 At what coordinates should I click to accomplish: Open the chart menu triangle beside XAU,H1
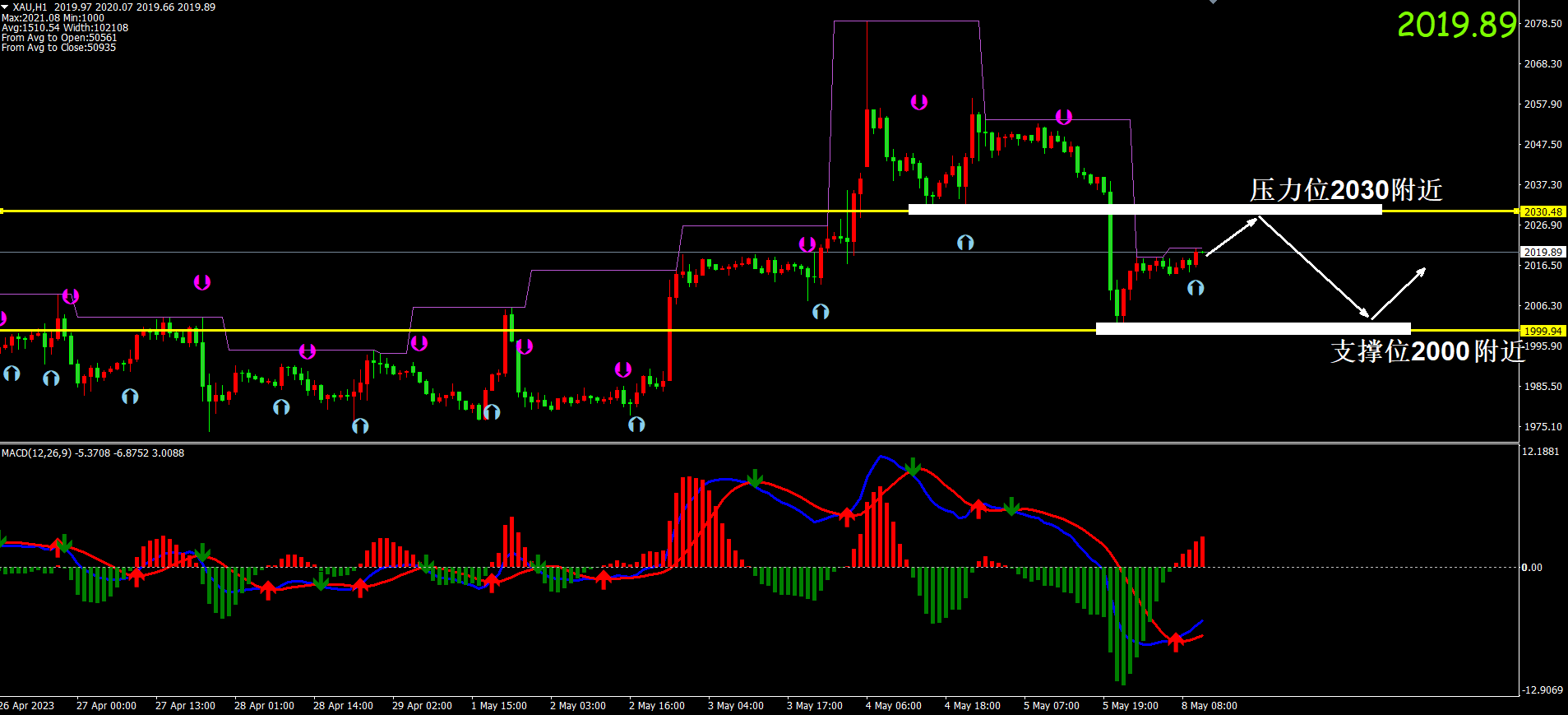(x=5, y=7)
